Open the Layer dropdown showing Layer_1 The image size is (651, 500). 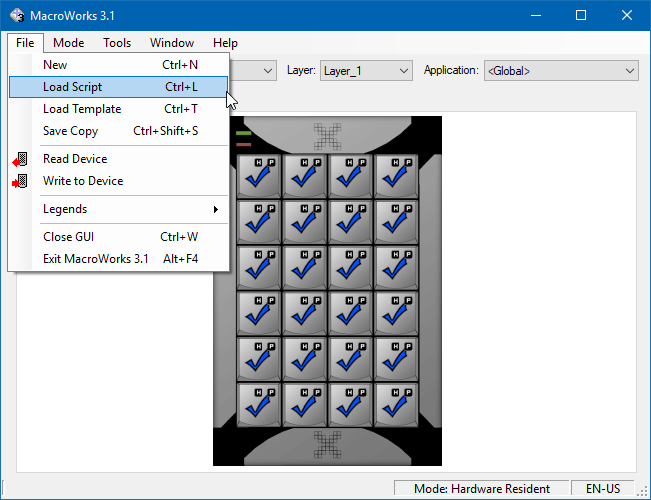pos(365,71)
